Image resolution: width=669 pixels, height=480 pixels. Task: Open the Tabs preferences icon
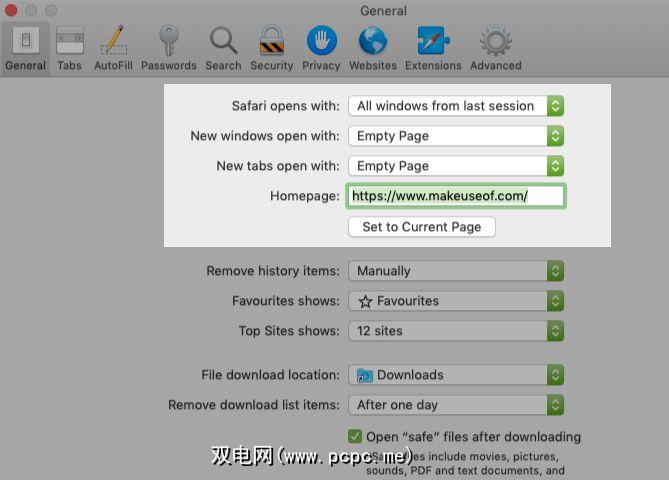(70, 41)
